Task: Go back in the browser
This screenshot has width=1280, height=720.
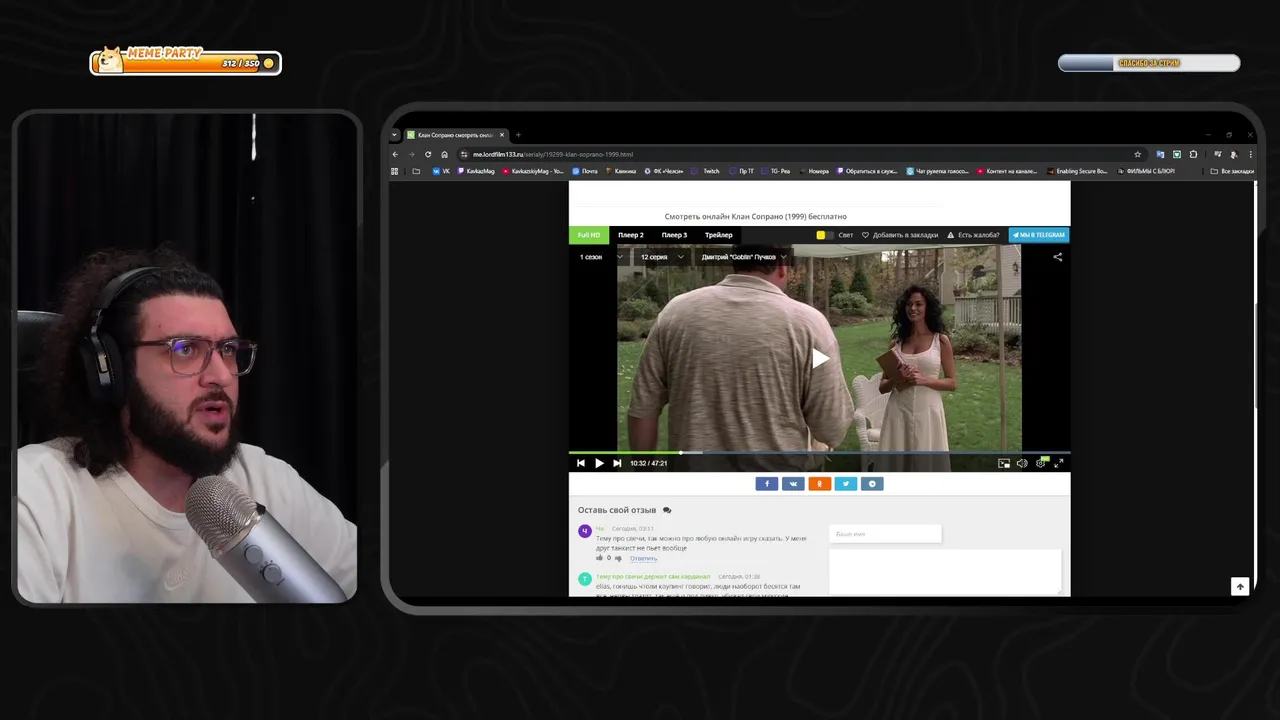Action: [x=395, y=154]
